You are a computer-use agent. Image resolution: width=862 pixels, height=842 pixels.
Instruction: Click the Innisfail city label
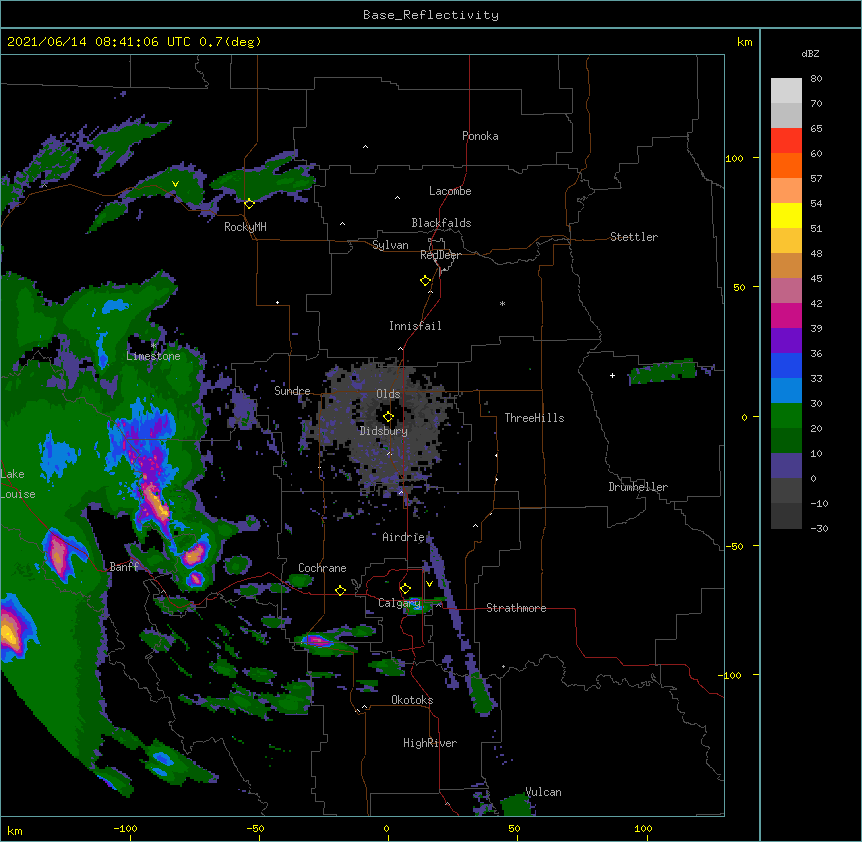click(415, 326)
